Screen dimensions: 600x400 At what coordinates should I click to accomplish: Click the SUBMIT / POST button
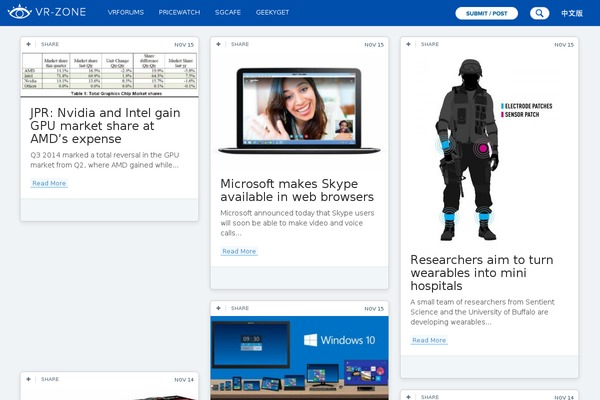(486, 13)
